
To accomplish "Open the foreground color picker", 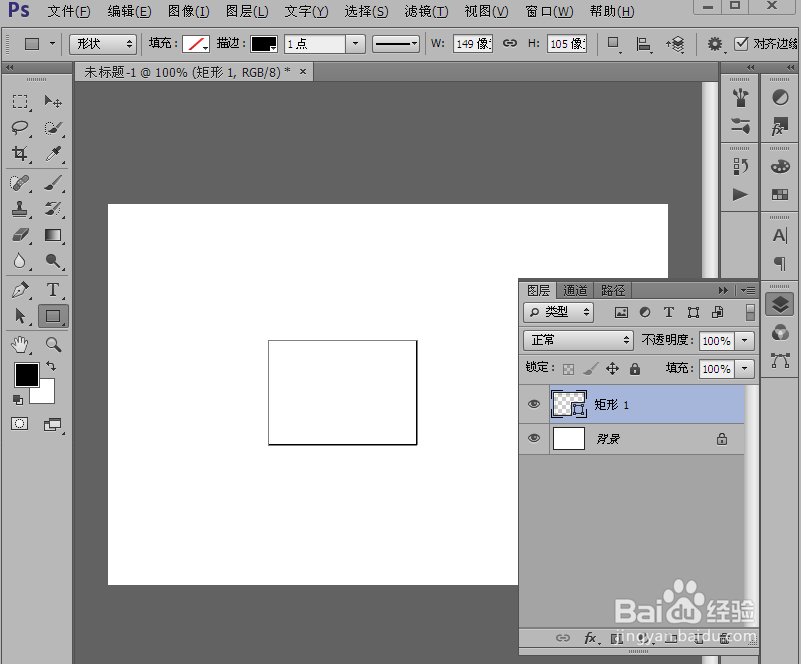I will click(27, 375).
